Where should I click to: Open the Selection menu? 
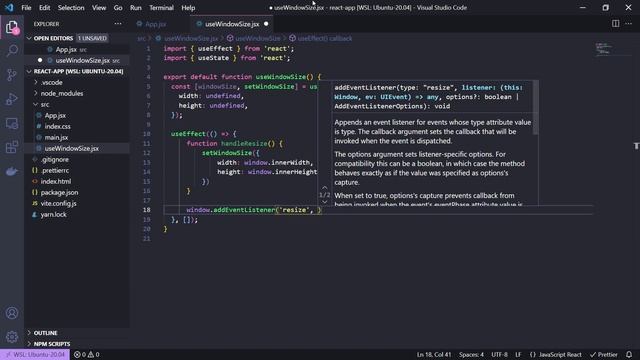tap(71, 8)
